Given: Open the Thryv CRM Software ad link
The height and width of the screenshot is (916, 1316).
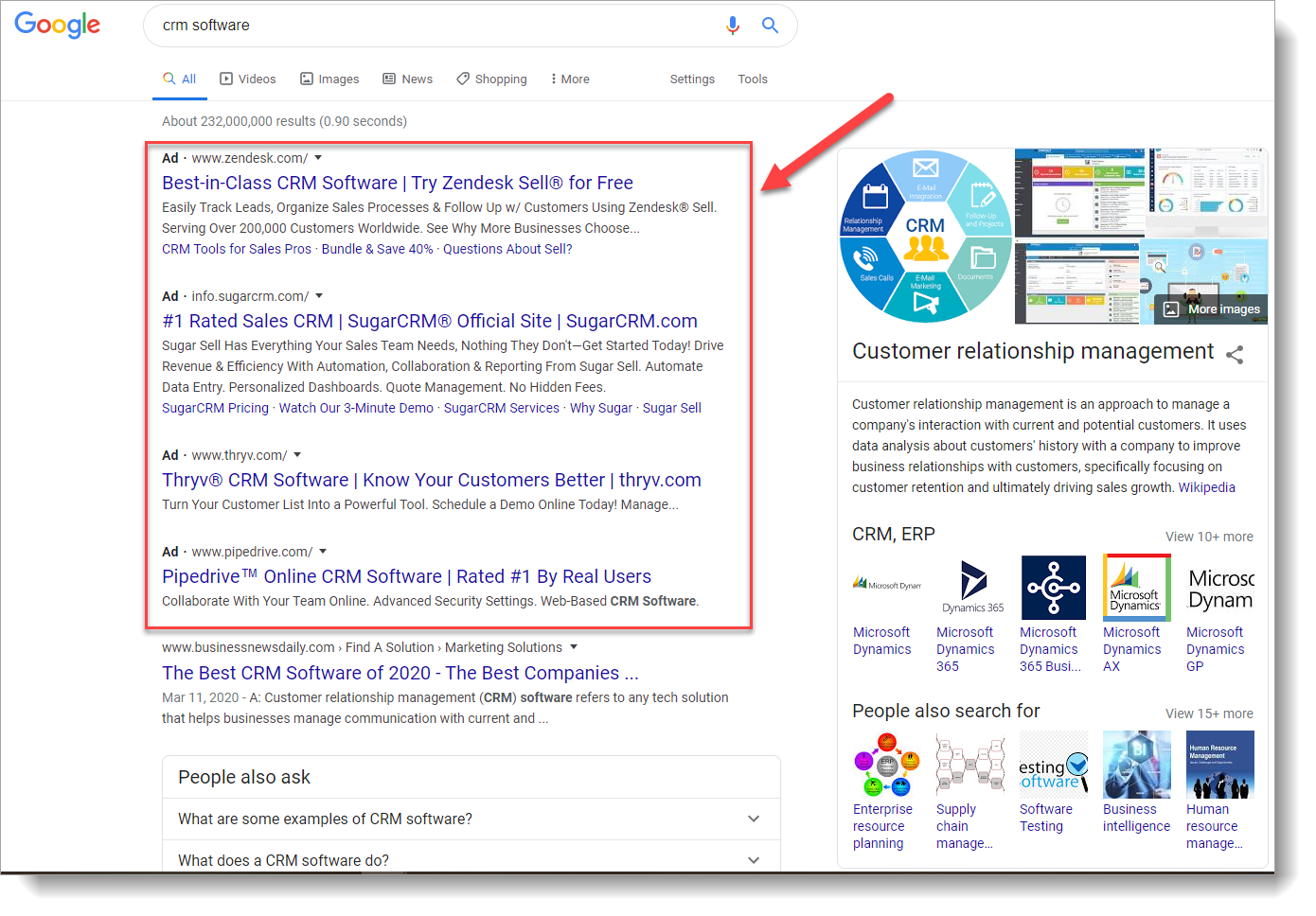Looking at the screenshot, I should click(x=432, y=480).
